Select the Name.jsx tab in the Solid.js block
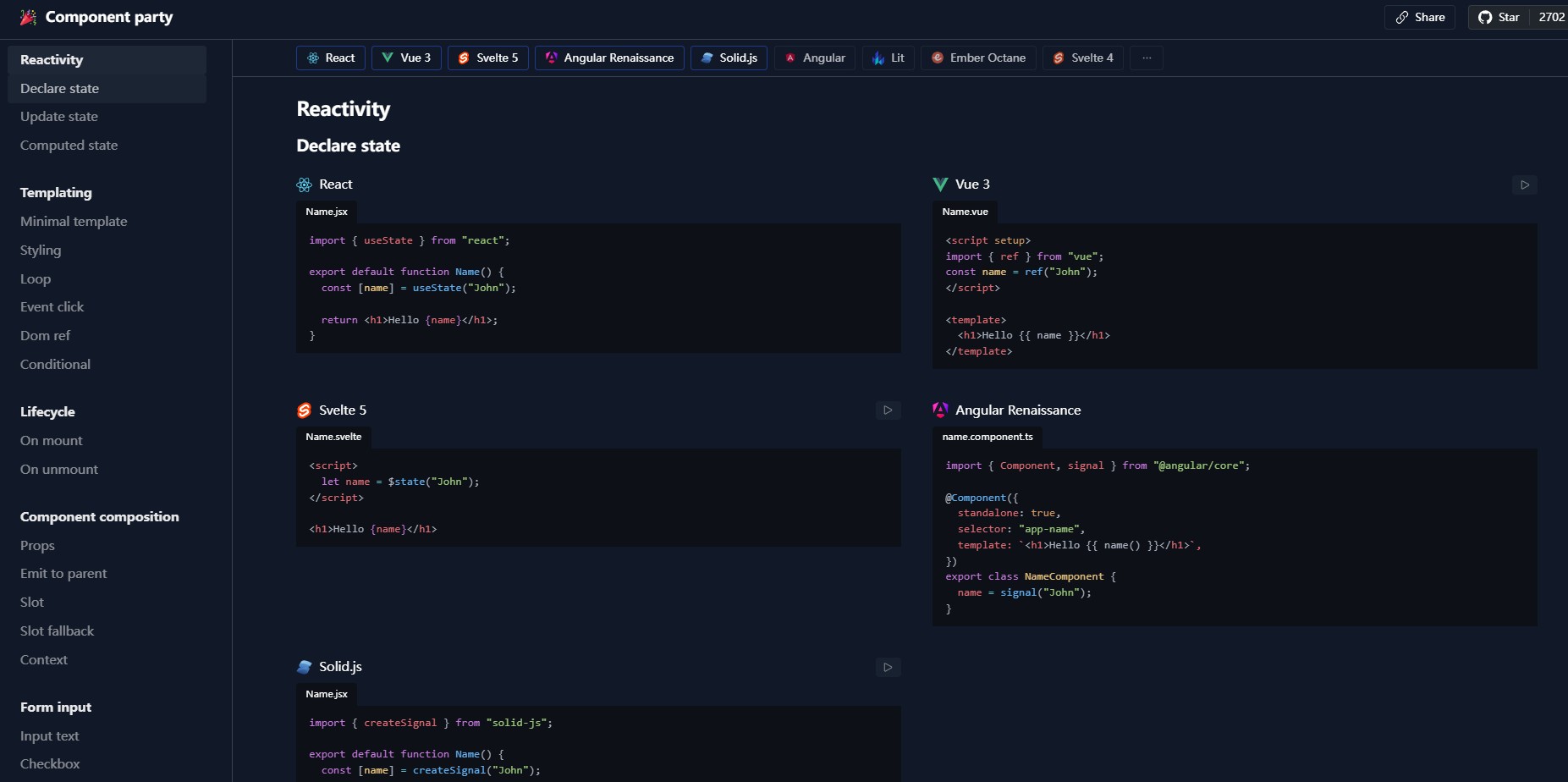The width and height of the screenshot is (1568, 782). coord(327,694)
